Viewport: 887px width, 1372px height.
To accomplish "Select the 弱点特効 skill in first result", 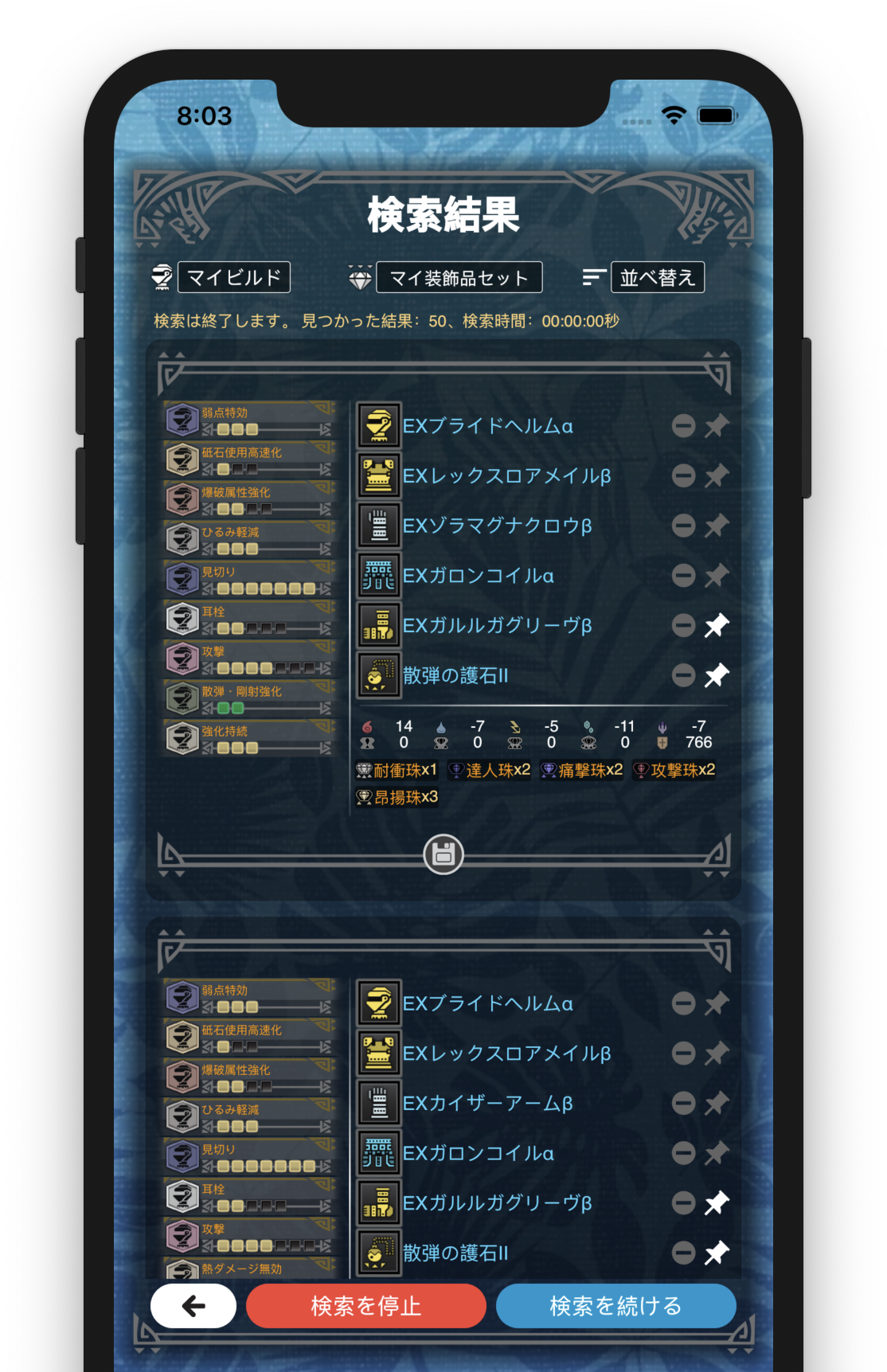I will (250, 420).
